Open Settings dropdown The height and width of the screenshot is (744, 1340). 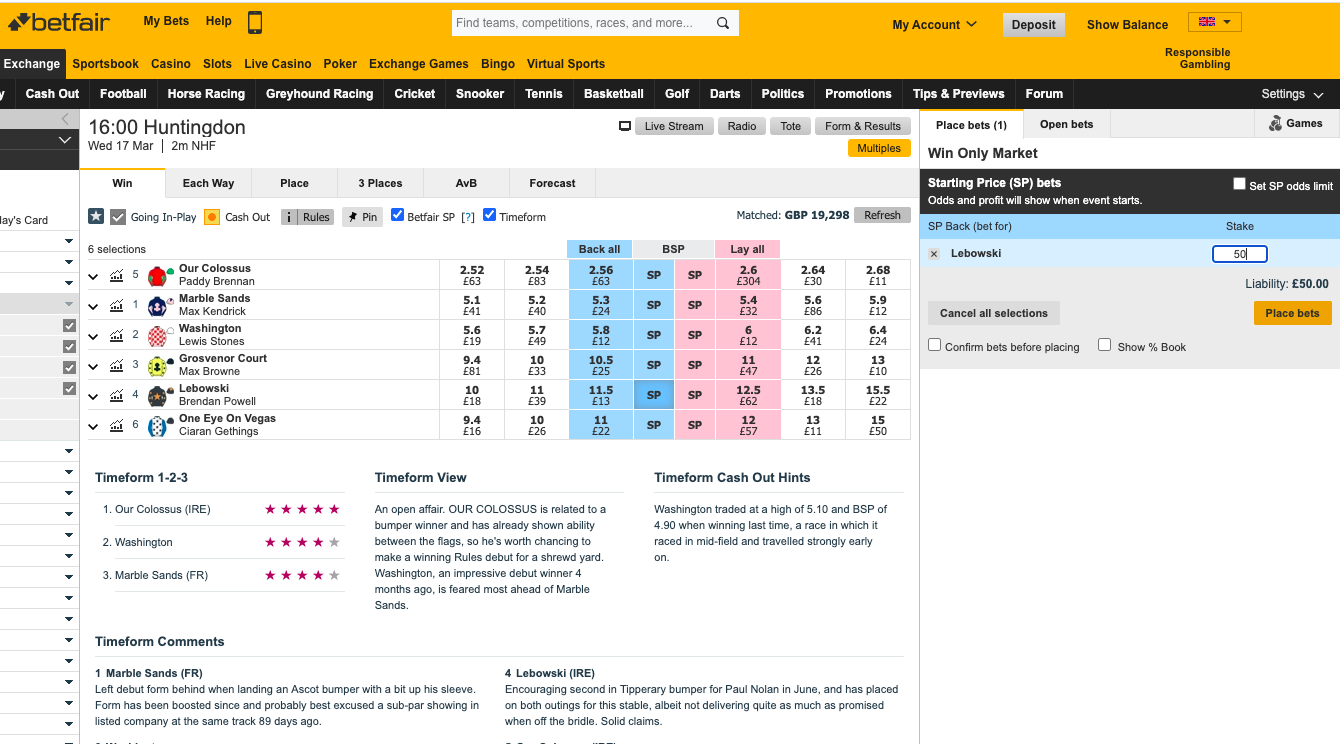click(1292, 94)
